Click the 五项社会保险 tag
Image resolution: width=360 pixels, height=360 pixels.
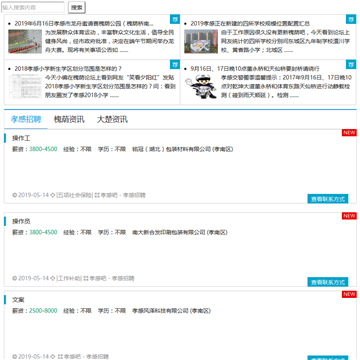75,195
